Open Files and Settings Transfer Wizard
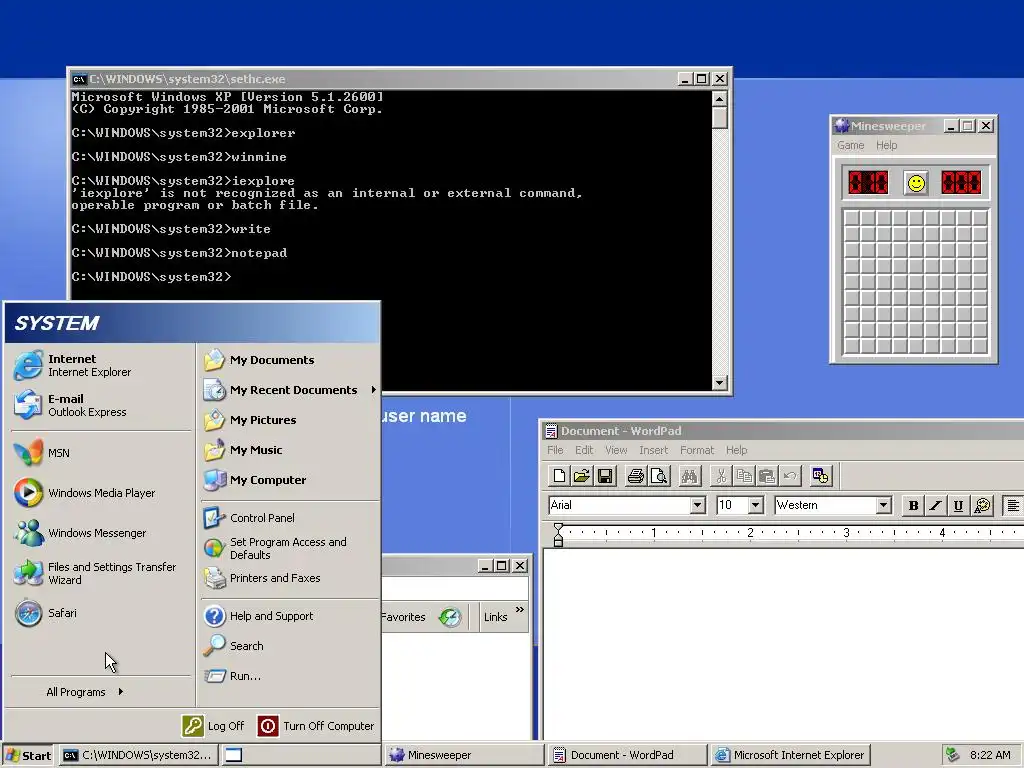Image resolution: width=1024 pixels, height=768 pixels. 101,573
